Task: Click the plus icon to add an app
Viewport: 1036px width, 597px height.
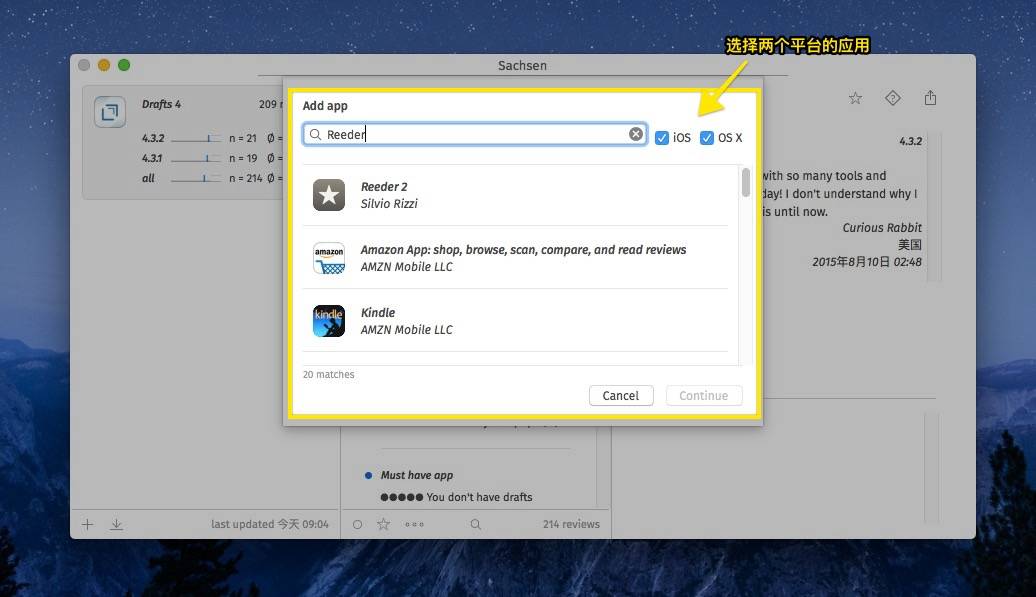Action: [87, 524]
